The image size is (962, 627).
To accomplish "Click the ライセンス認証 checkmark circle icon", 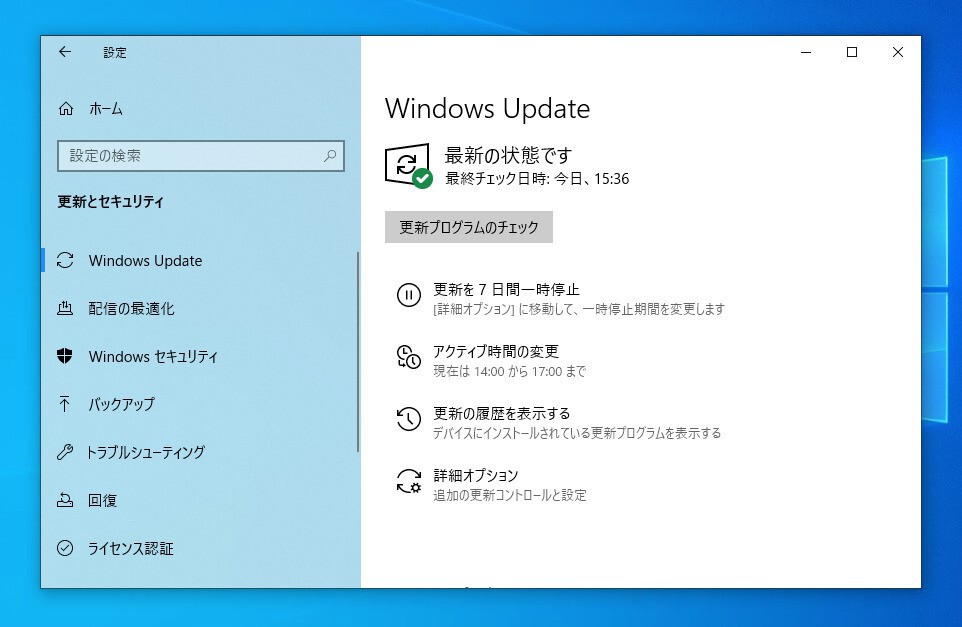I will (65, 548).
